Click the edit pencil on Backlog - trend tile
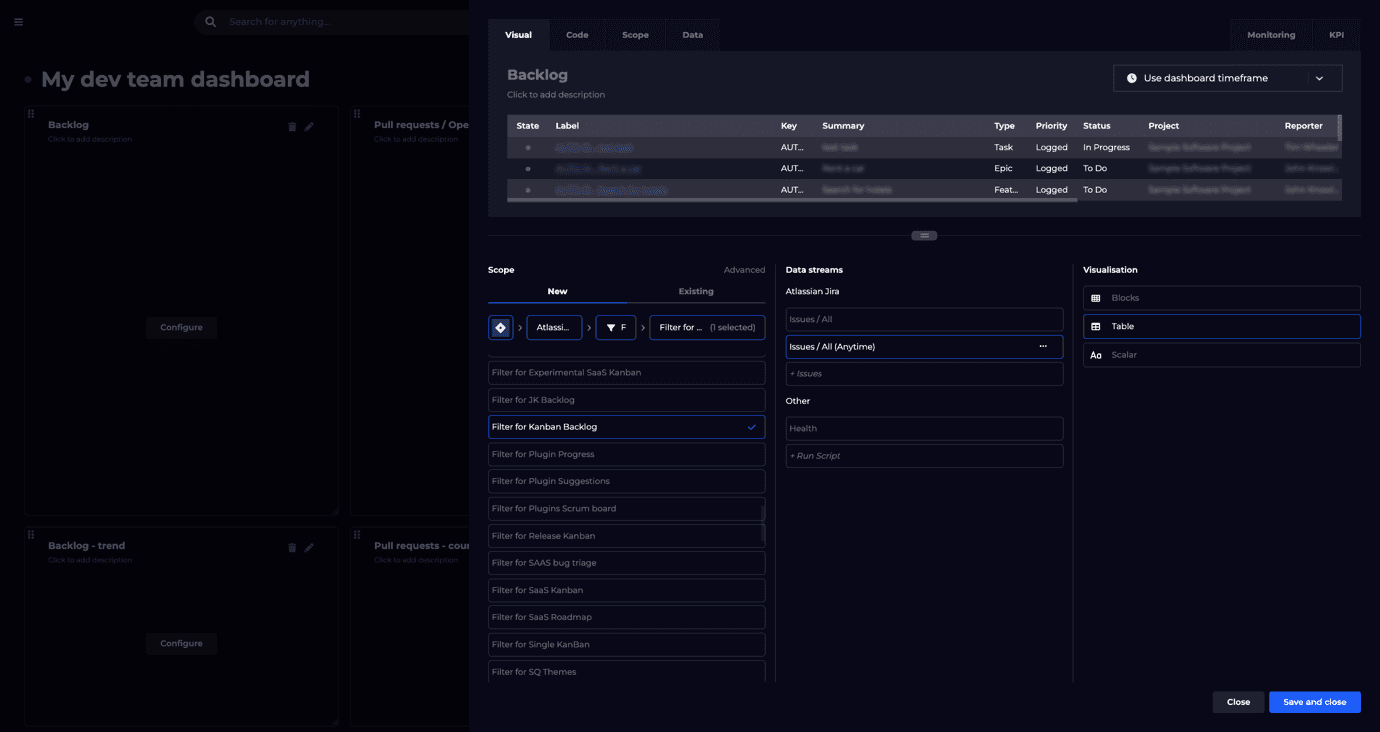This screenshot has width=1380, height=732. 310,547
